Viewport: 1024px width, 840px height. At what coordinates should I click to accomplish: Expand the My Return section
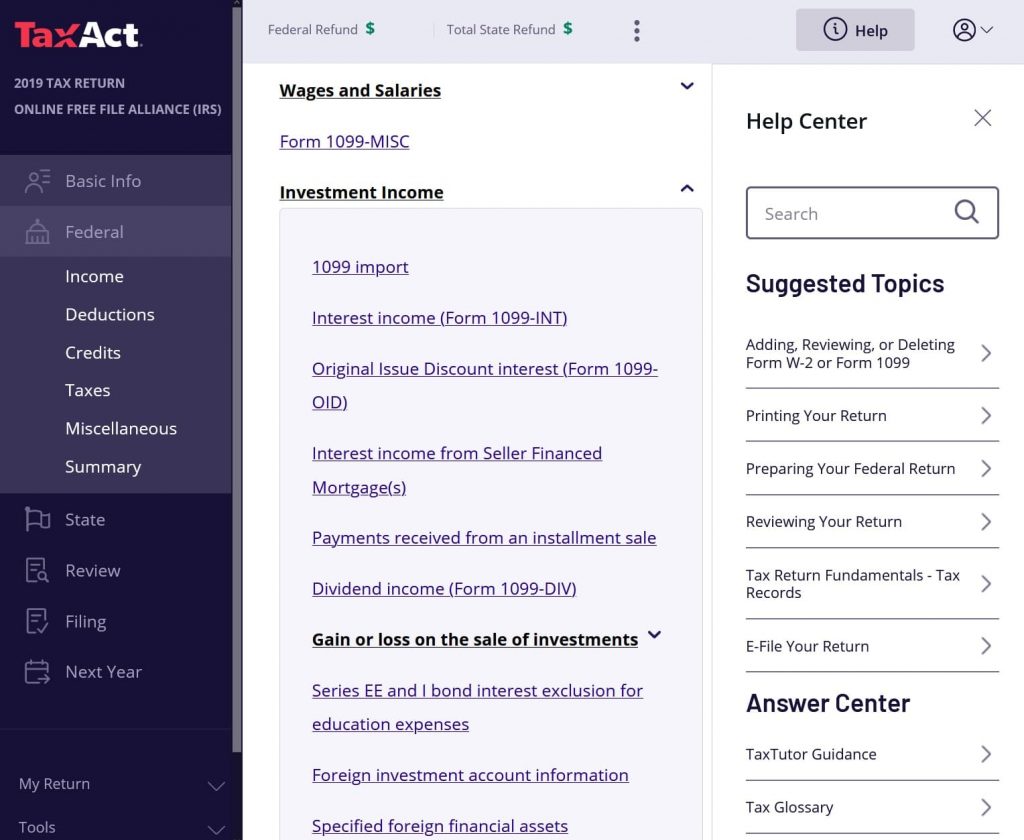[x=121, y=784]
